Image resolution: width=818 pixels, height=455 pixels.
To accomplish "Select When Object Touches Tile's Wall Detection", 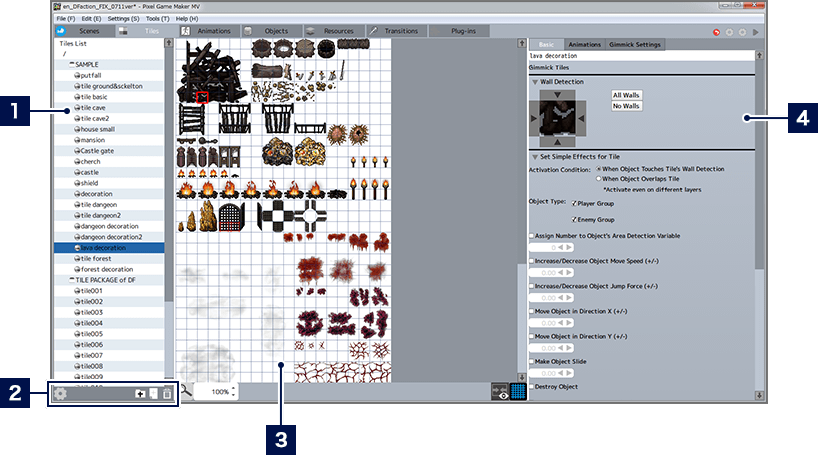I will point(599,169).
